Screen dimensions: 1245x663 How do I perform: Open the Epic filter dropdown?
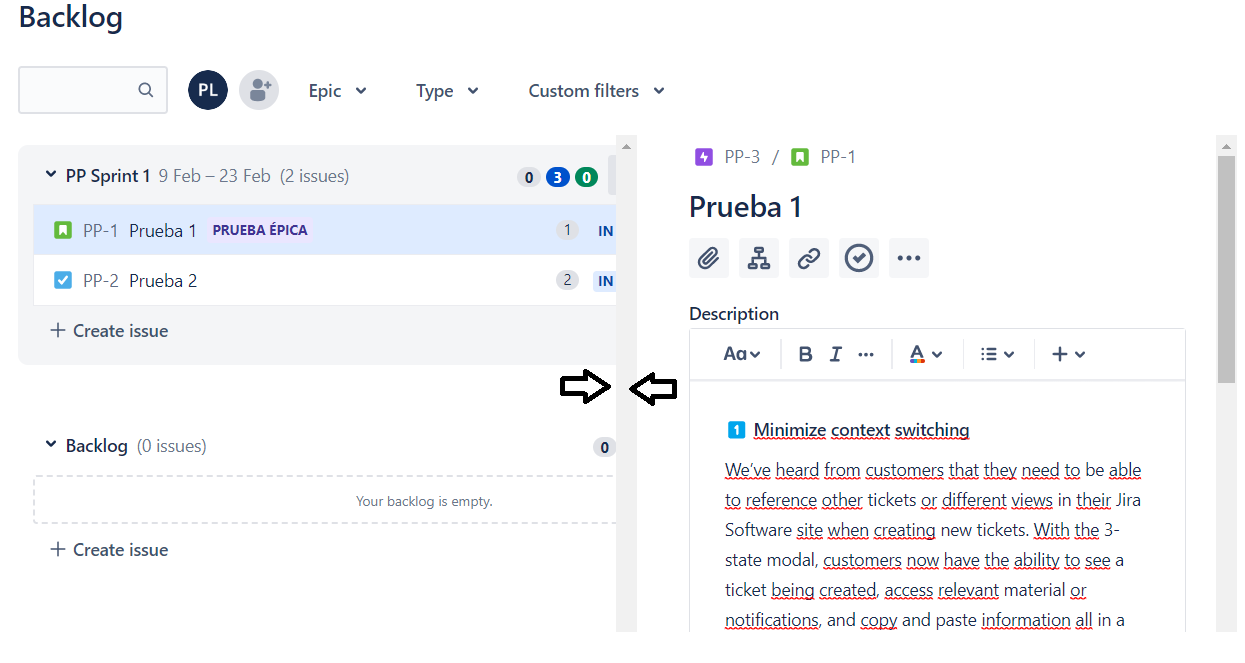tap(337, 91)
